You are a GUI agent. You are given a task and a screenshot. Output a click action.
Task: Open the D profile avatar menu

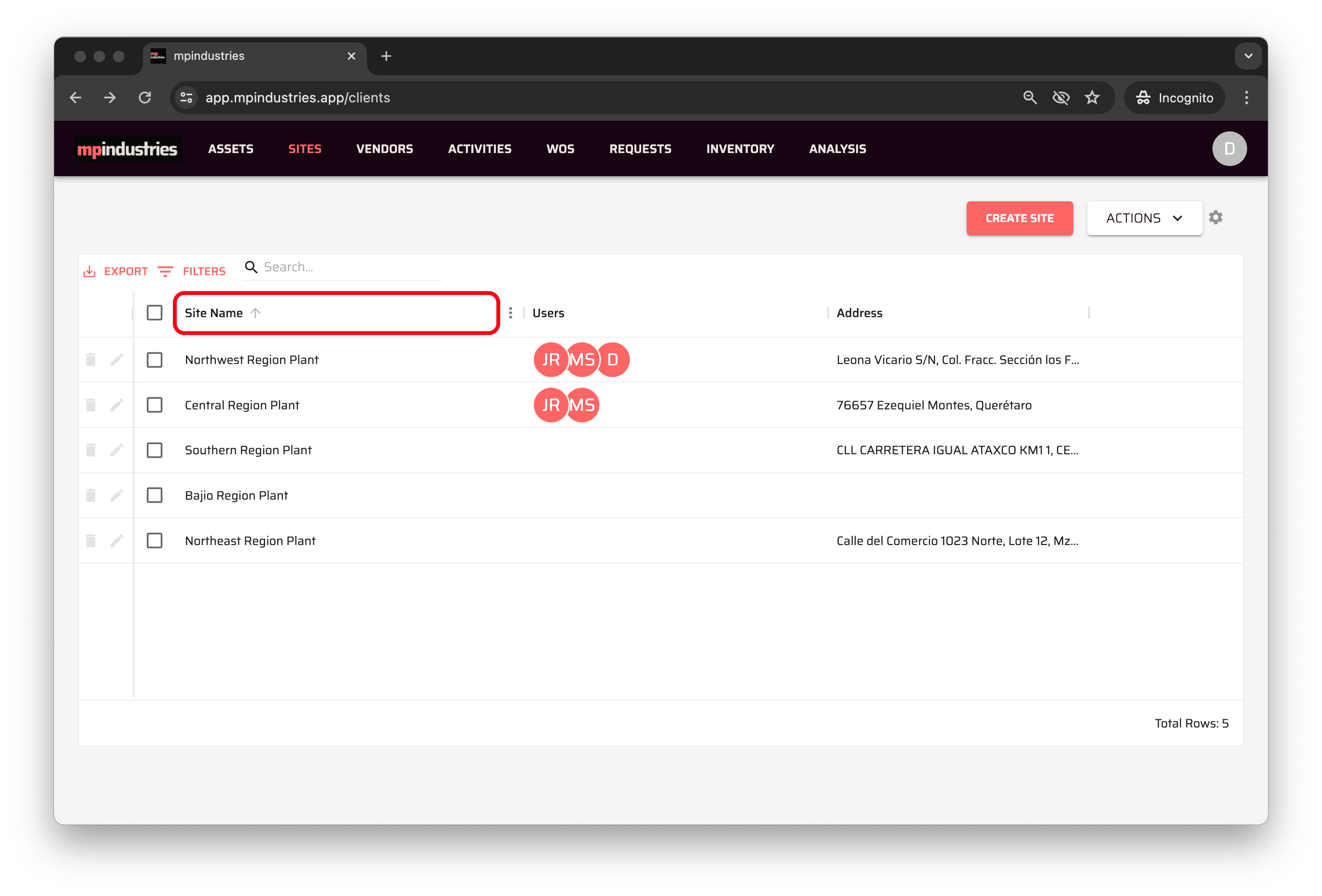click(x=1229, y=149)
